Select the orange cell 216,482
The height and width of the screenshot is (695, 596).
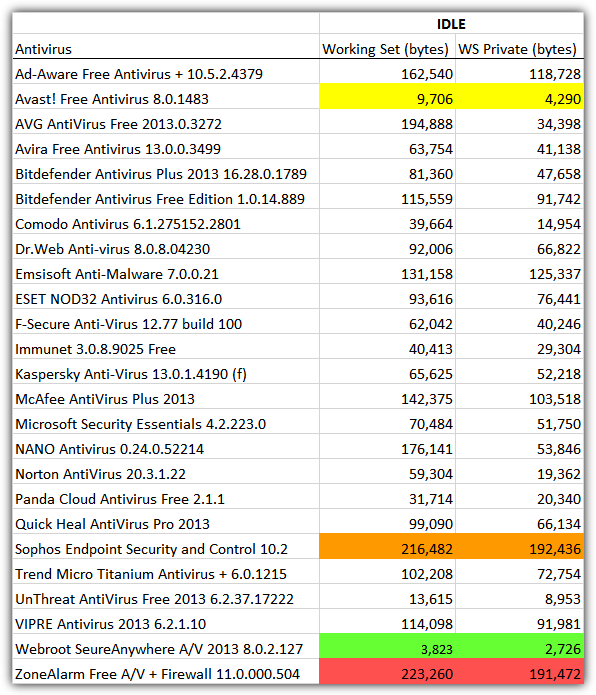point(387,546)
